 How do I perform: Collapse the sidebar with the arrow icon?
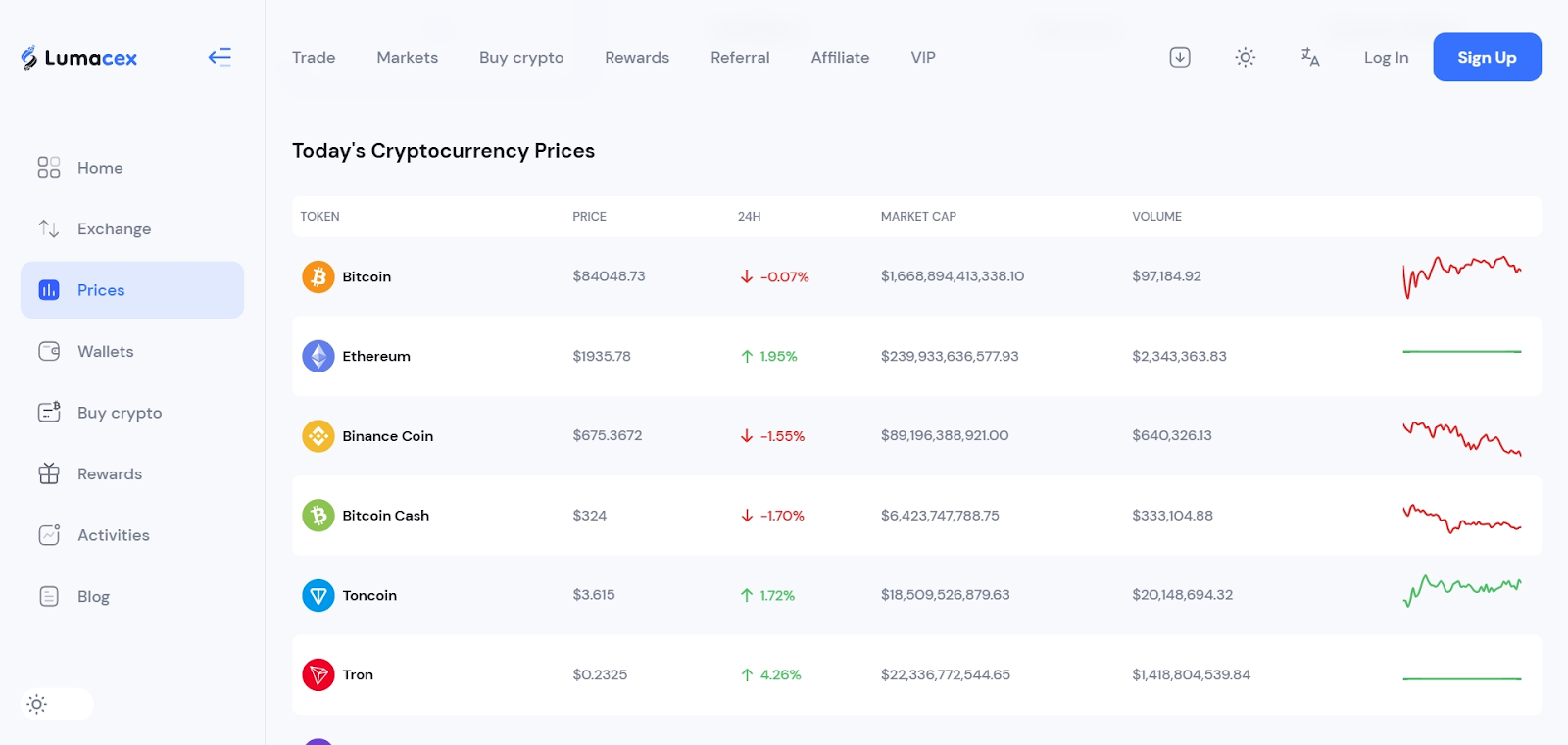coord(220,57)
